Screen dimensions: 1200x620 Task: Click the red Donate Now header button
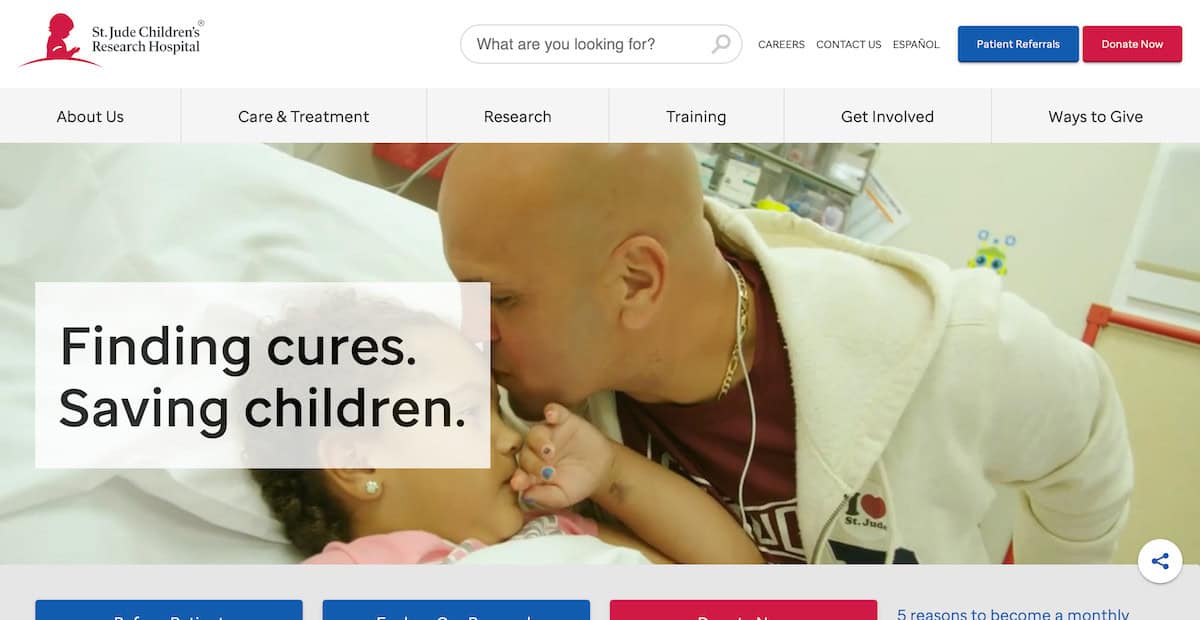(1132, 44)
